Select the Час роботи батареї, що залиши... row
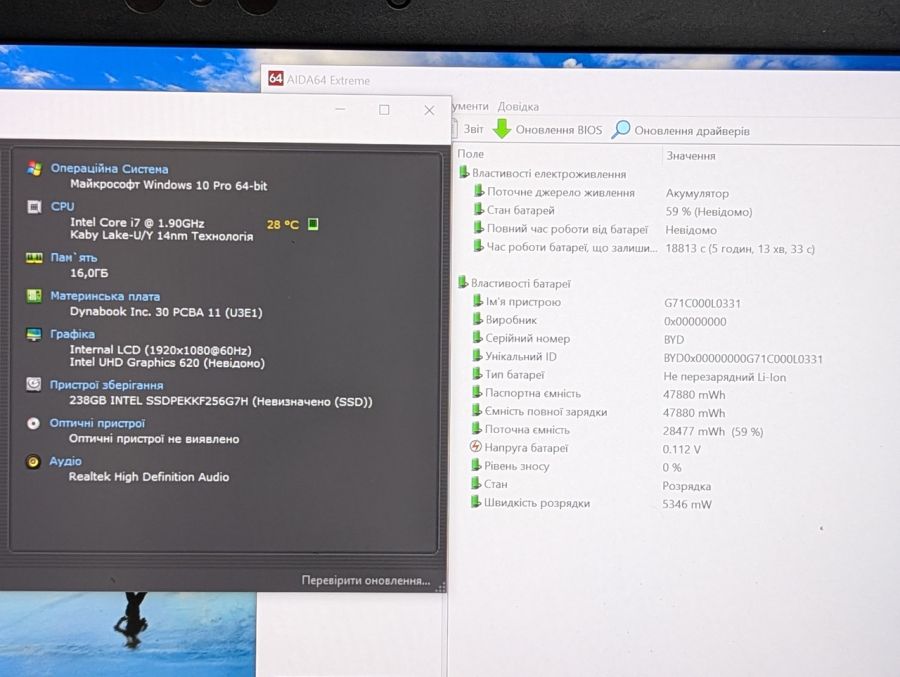The image size is (900, 677). click(643, 248)
